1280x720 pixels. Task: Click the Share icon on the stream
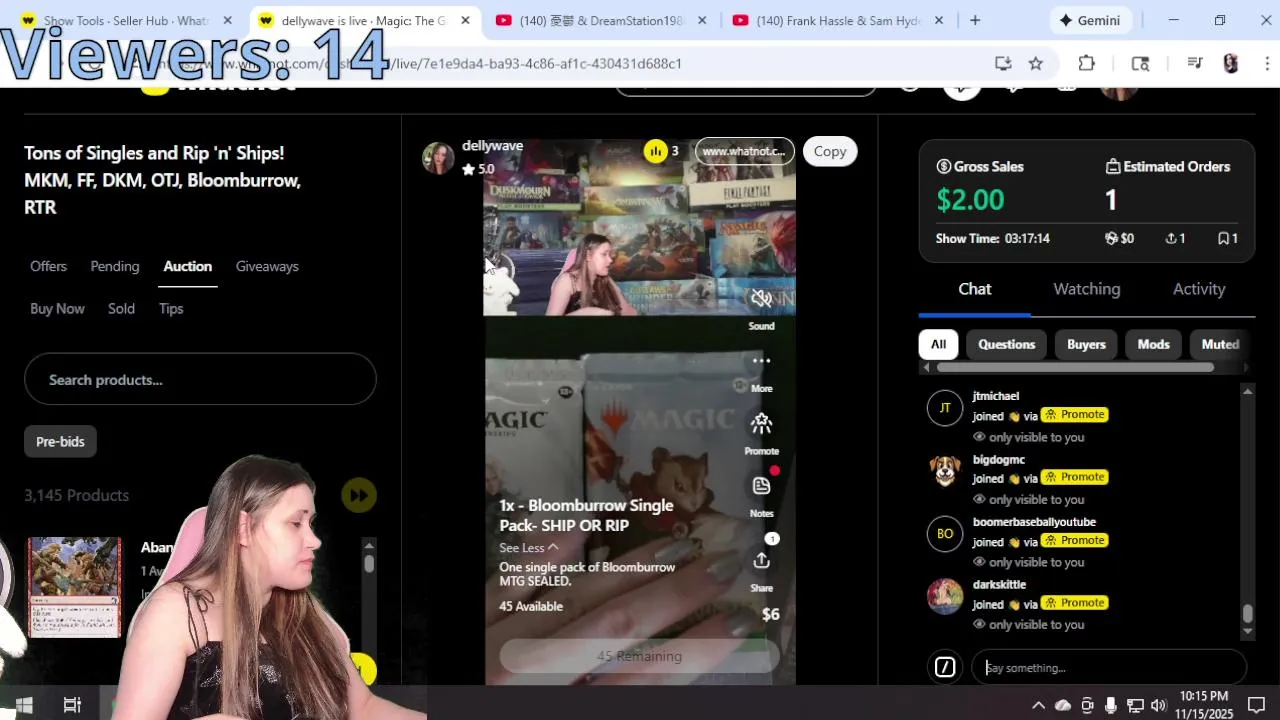click(x=761, y=561)
